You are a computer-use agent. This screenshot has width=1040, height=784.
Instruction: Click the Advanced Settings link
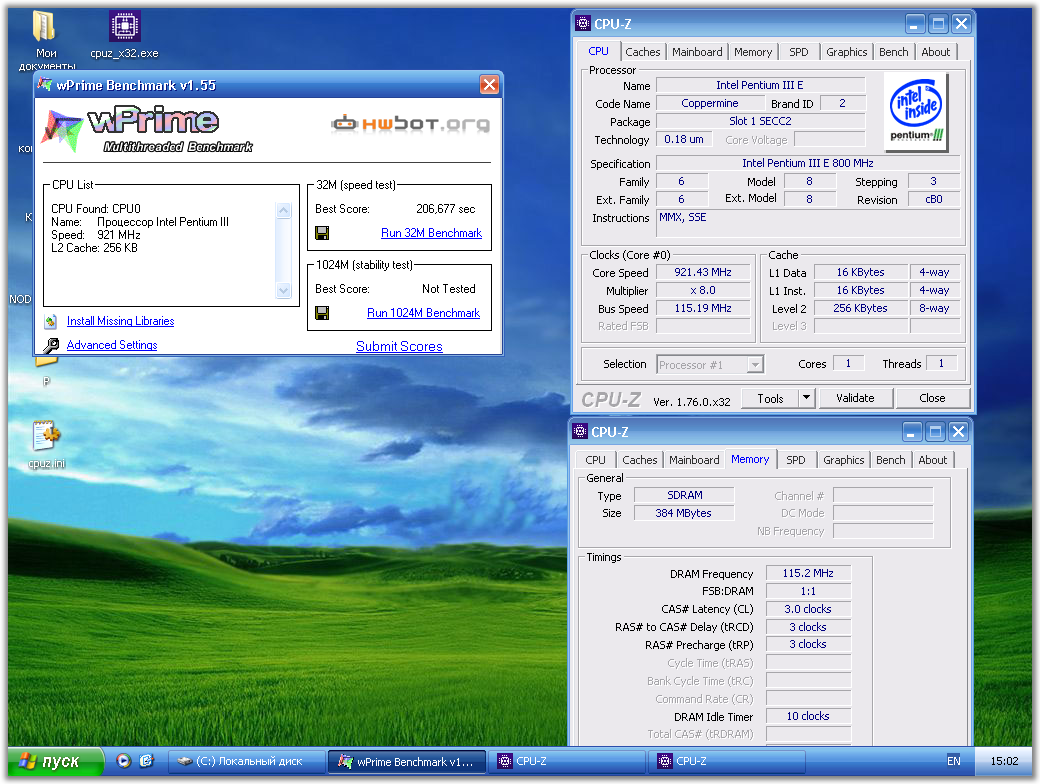click(111, 345)
